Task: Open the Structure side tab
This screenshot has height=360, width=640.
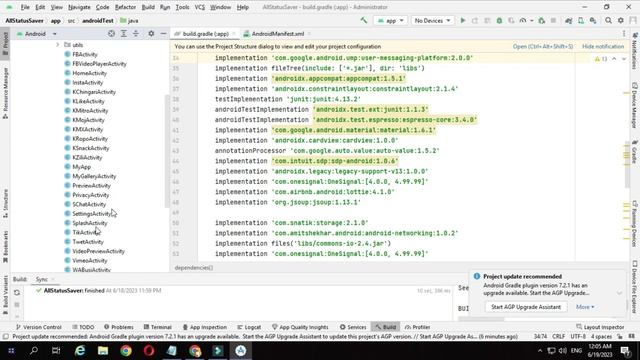Action: (5, 203)
